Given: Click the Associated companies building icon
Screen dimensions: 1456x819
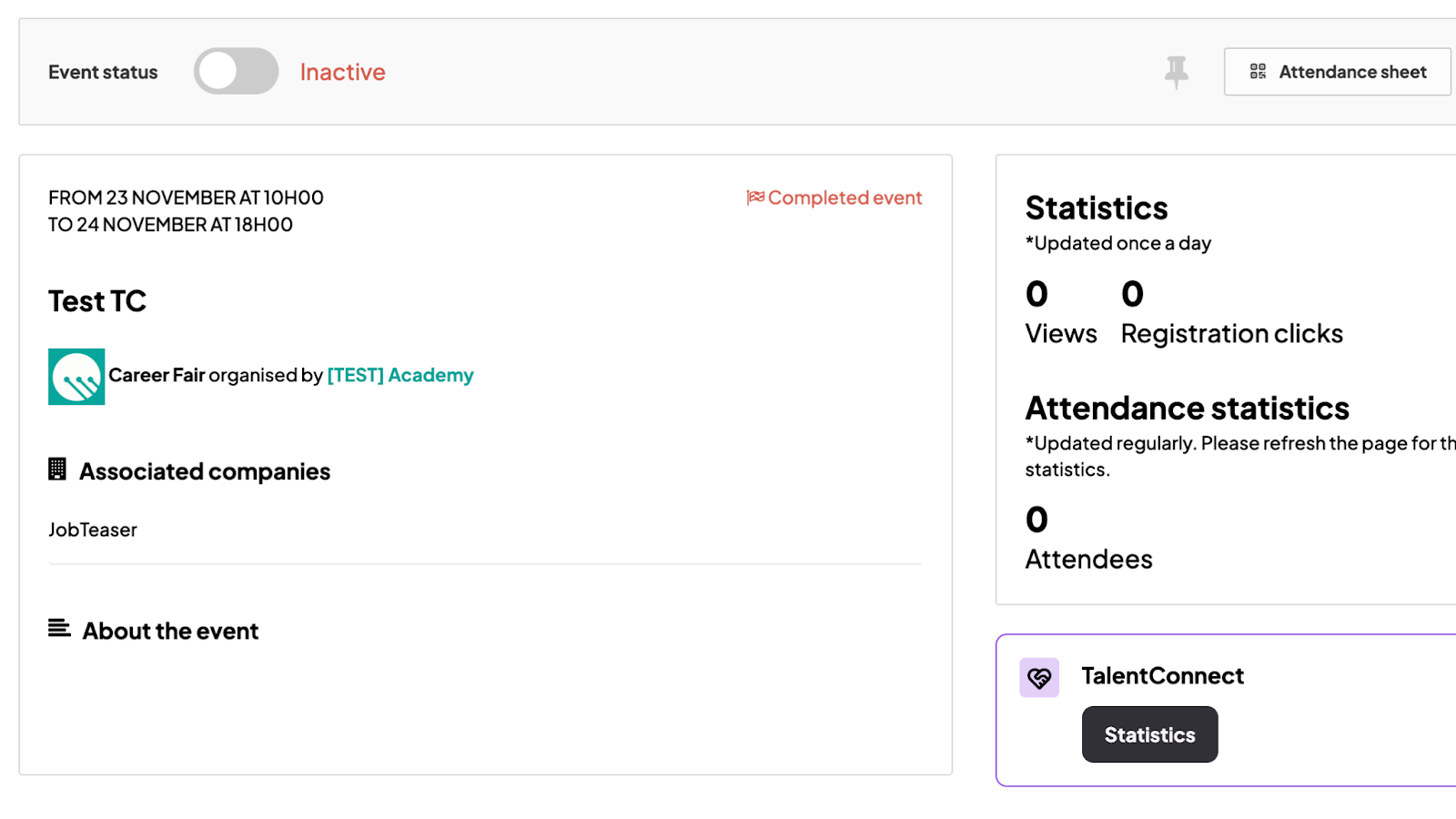Looking at the screenshot, I should click(57, 470).
